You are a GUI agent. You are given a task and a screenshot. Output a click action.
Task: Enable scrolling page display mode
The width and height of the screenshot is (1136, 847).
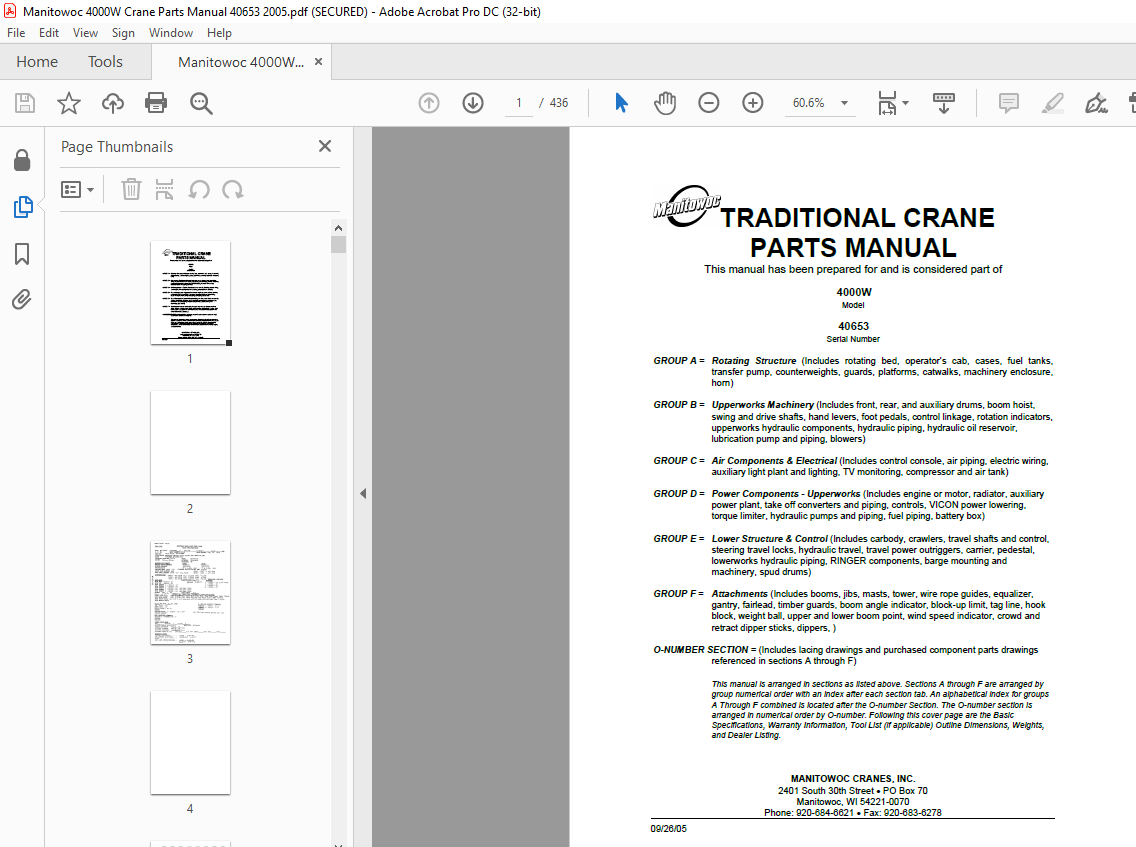coord(943,103)
